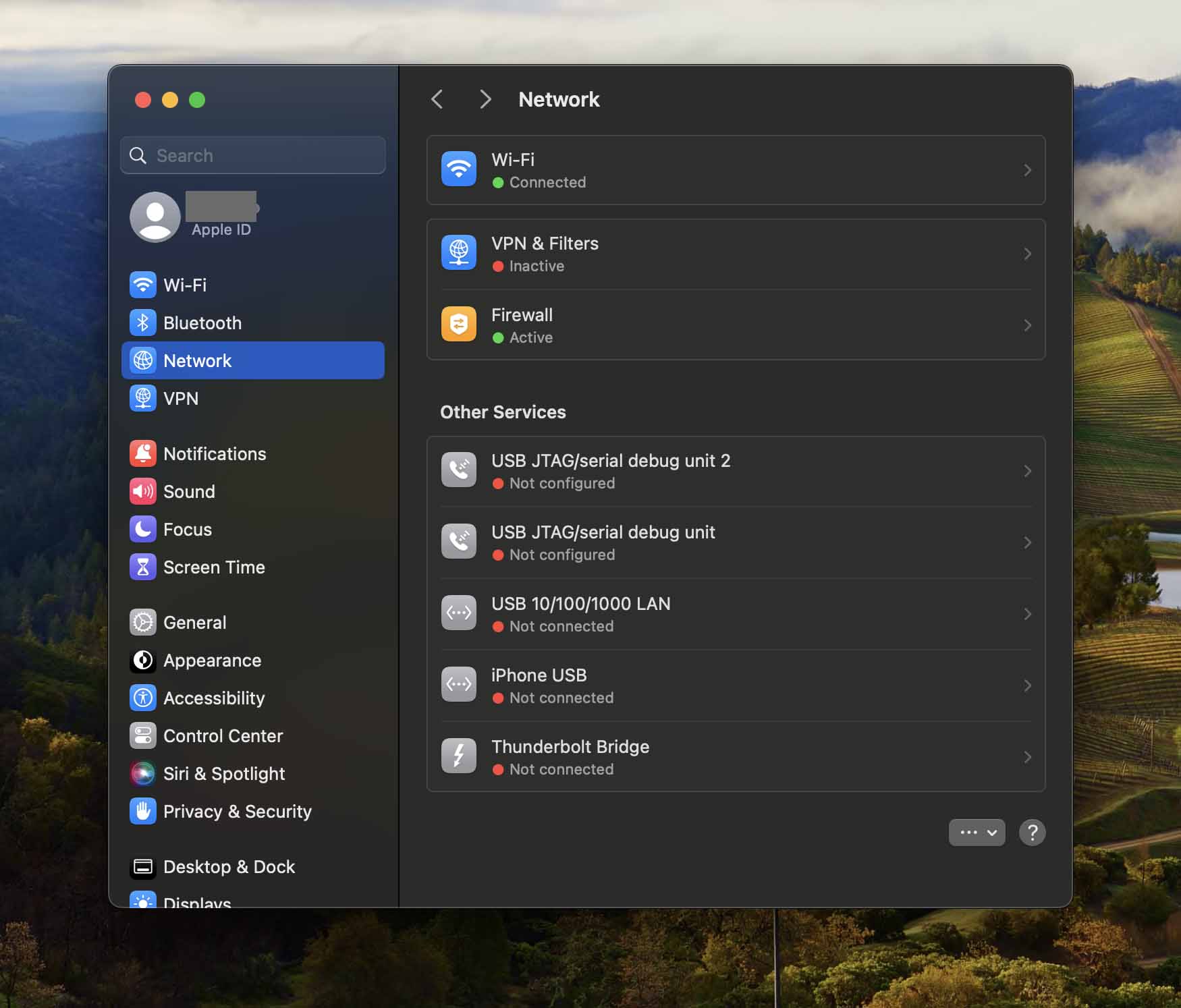The width and height of the screenshot is (1181, 1008).
Task: Open the ellipsis actions dropdown menu
Action: [x=977, y=833]
